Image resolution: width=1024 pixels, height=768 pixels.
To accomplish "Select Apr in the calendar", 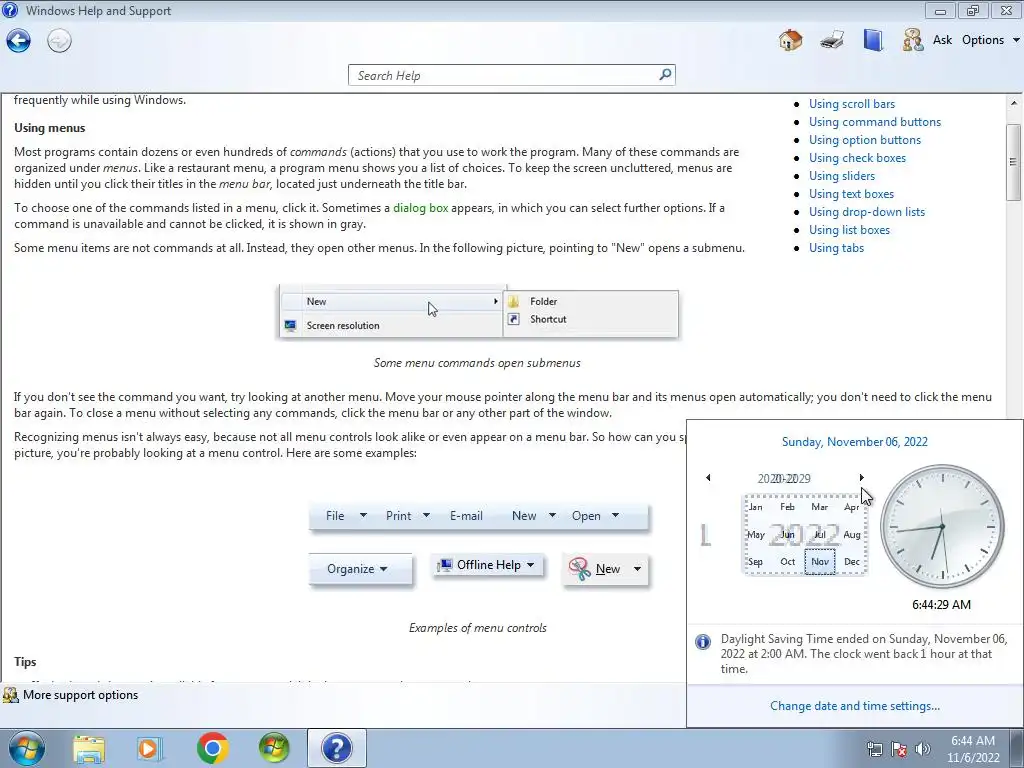I will point(852,507).
